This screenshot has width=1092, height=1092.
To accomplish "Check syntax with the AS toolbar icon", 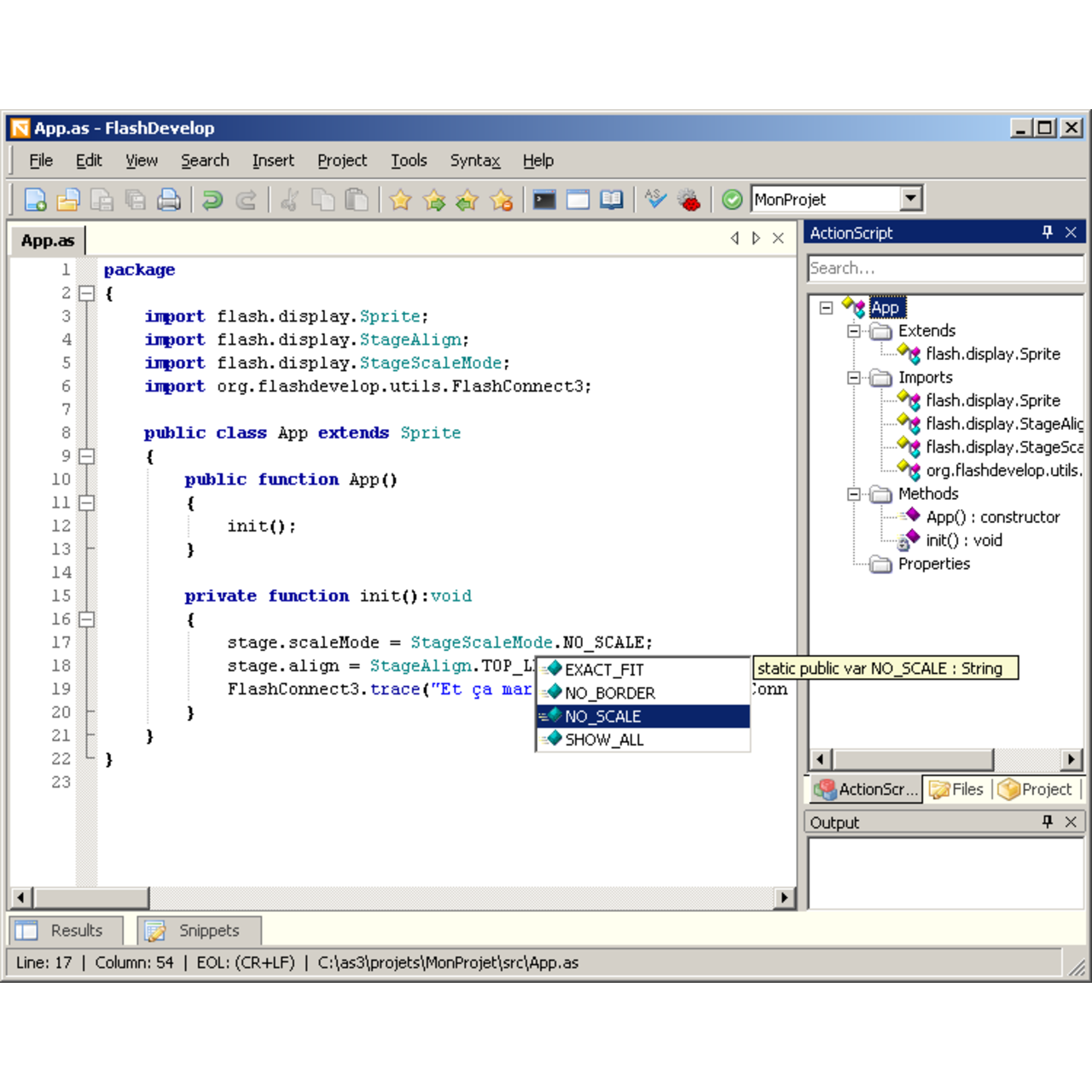I will coord(655,199).
